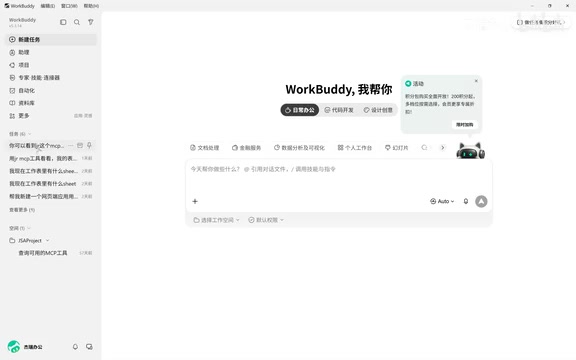Choose the 幻灯片 quick category
This screenshot has height=360, width=576.
(396, 148)
